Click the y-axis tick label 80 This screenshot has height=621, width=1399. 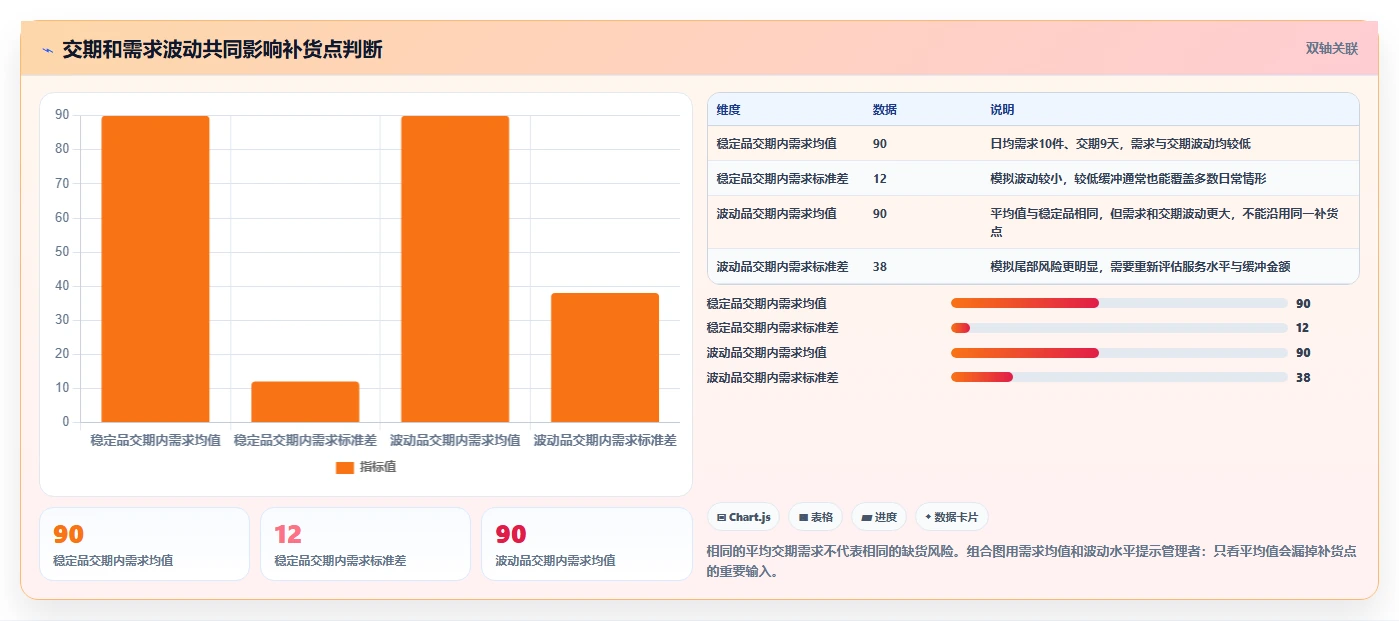click(62, 149)
